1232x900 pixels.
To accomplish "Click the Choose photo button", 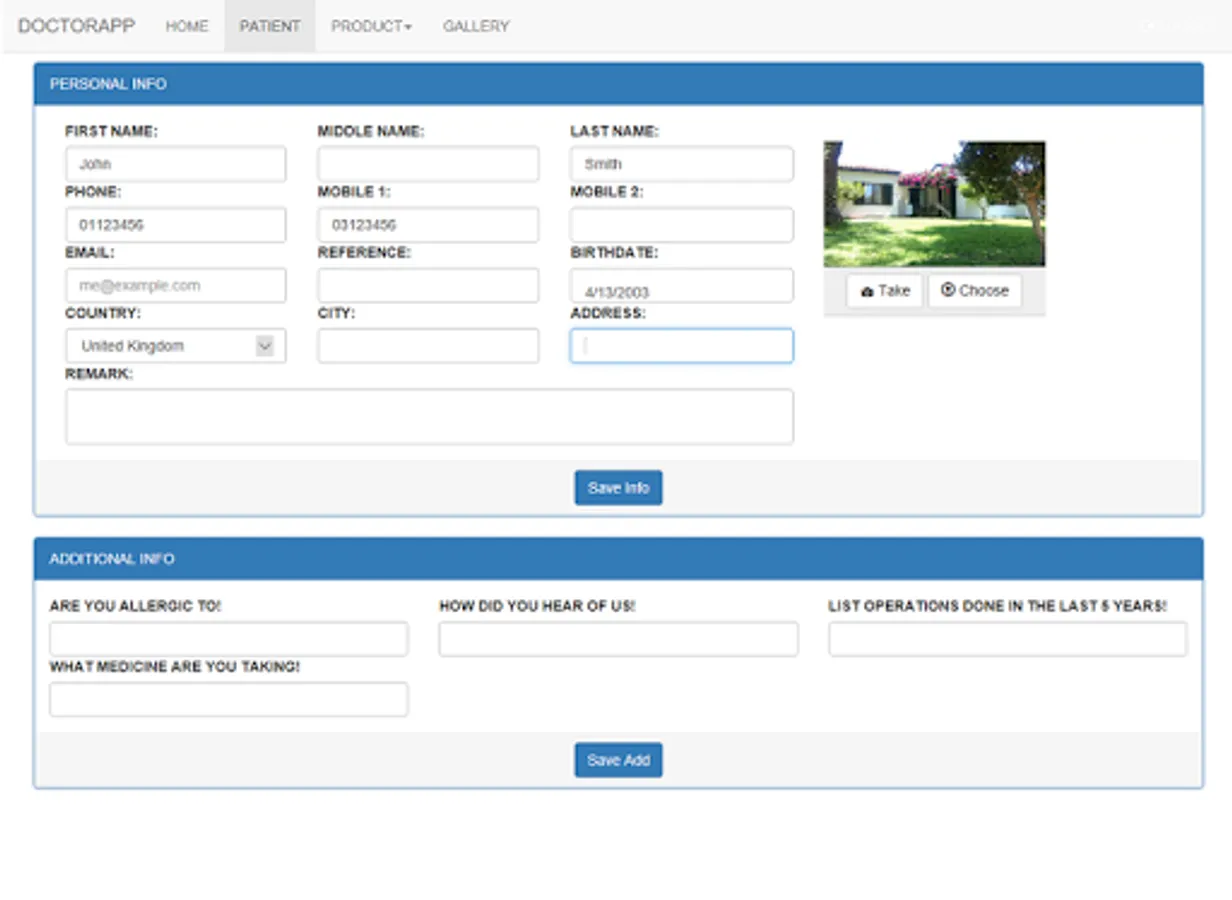I will coord(975,291).
